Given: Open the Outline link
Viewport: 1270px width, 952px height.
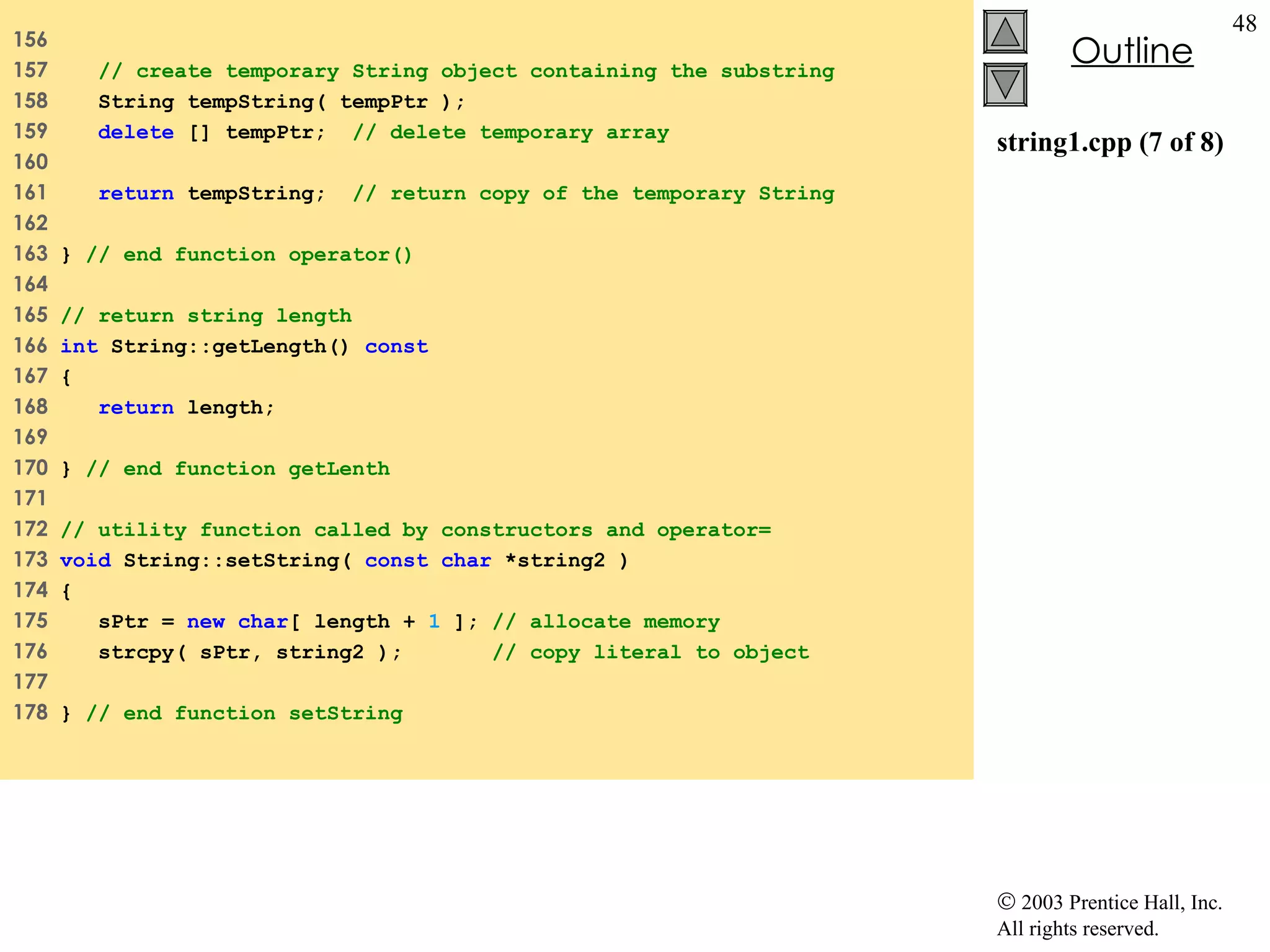Looking at the screenshot, I should click(1132, 51).
